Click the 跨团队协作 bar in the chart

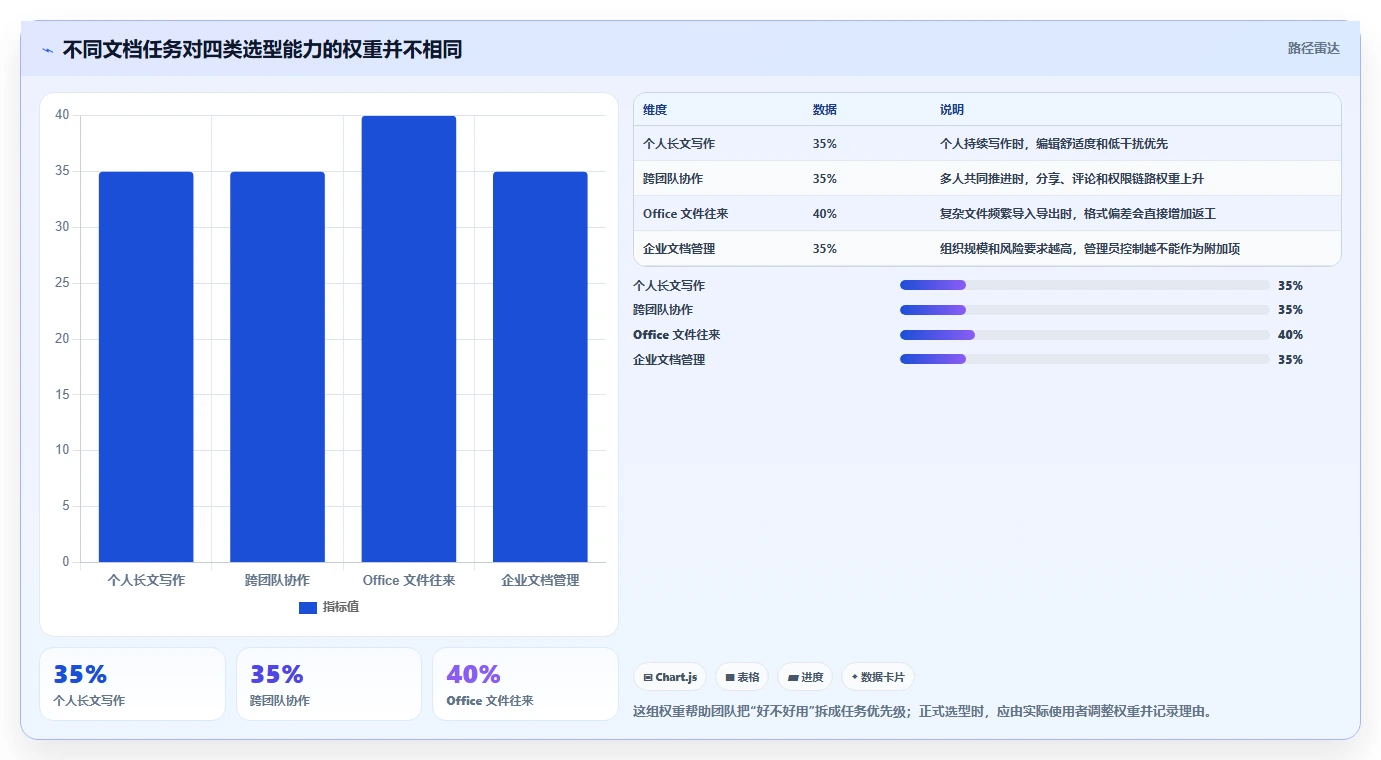pyautogui.click(x=277, y=367)
